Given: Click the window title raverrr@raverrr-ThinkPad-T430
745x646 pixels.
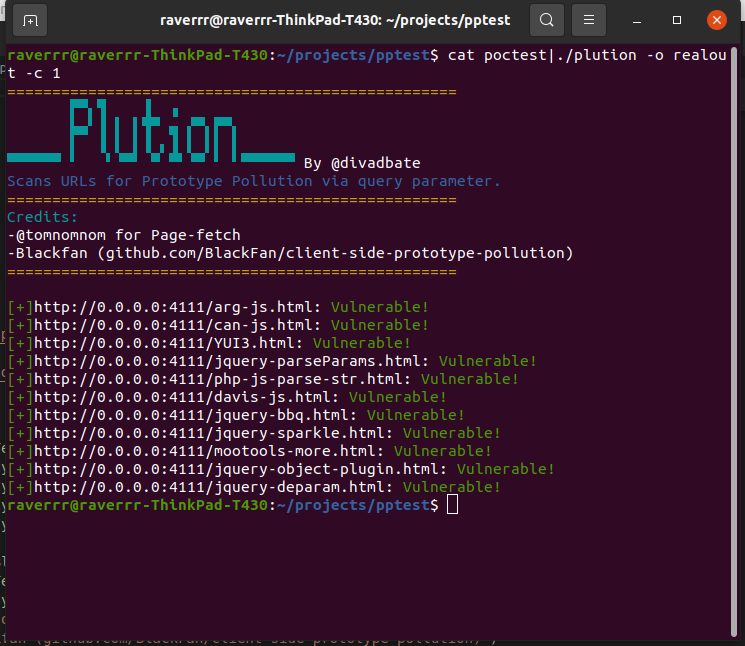Looking at the screenshot, I should [335, 20].
